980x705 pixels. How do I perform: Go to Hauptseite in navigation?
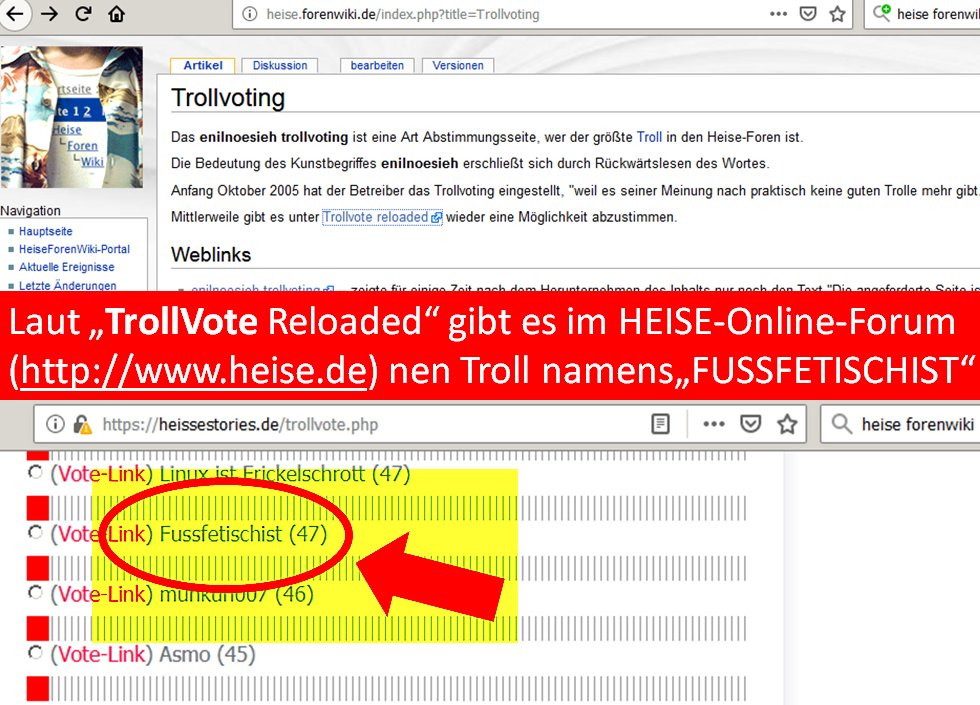46,231
